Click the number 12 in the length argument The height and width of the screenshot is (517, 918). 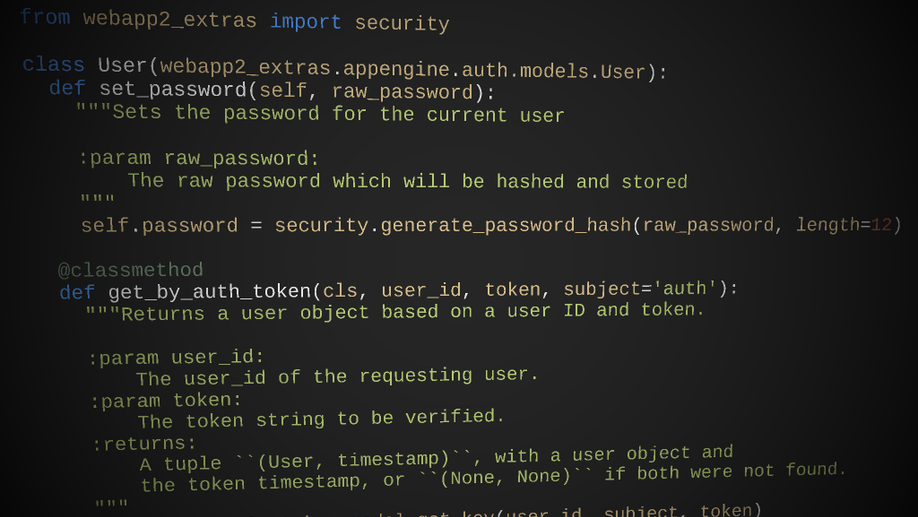(880, 225)
